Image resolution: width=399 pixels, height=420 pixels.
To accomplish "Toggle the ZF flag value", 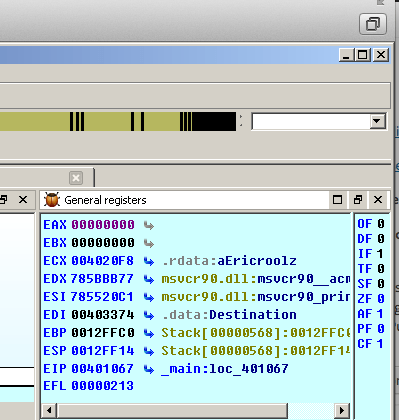I will [x=381, y=299].
